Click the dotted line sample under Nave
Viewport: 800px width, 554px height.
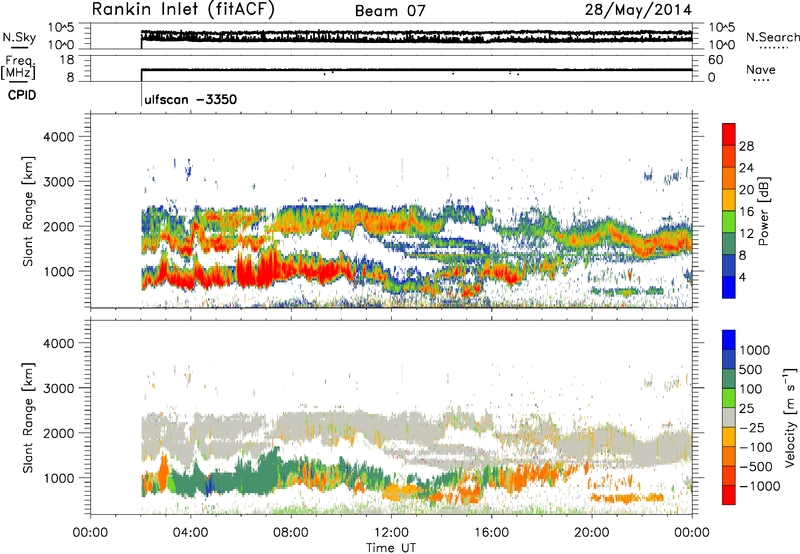(x=762, y=80)
